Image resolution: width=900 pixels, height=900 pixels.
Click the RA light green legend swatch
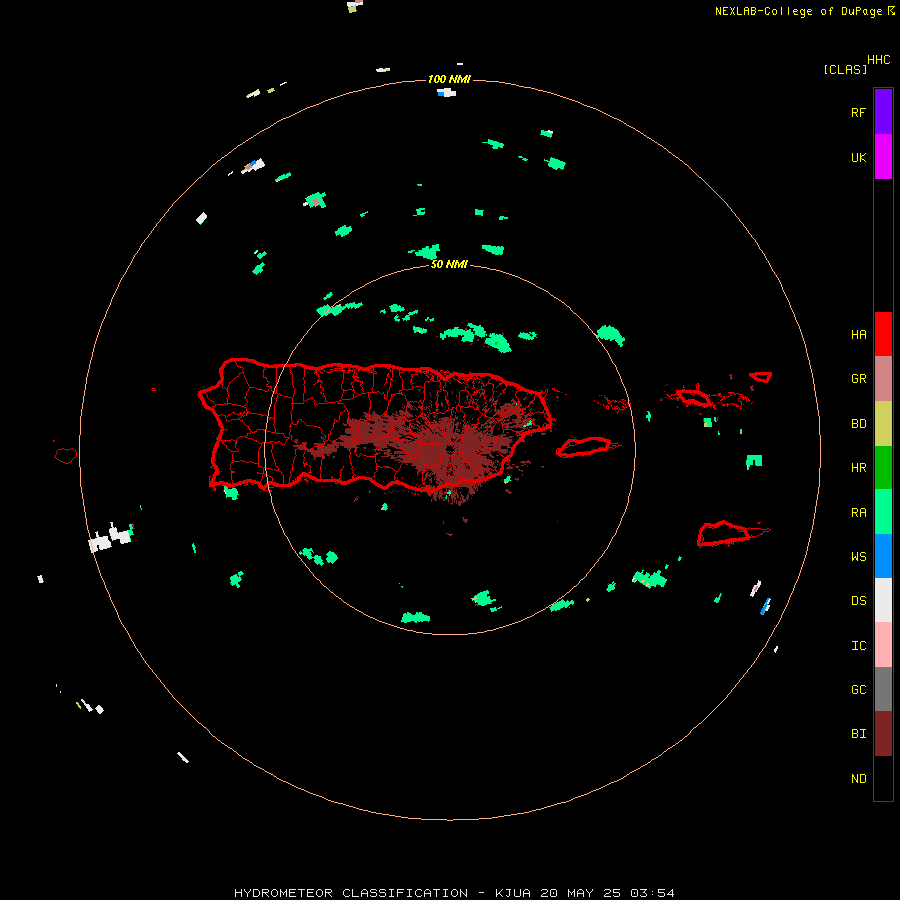pos(883,512)
